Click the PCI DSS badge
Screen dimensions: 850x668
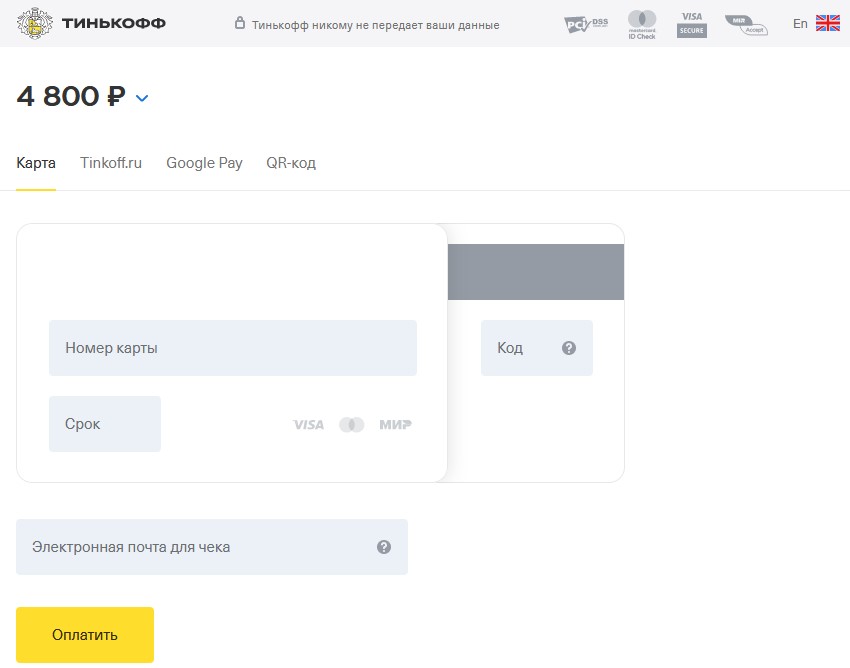click(x=586, y=24)
